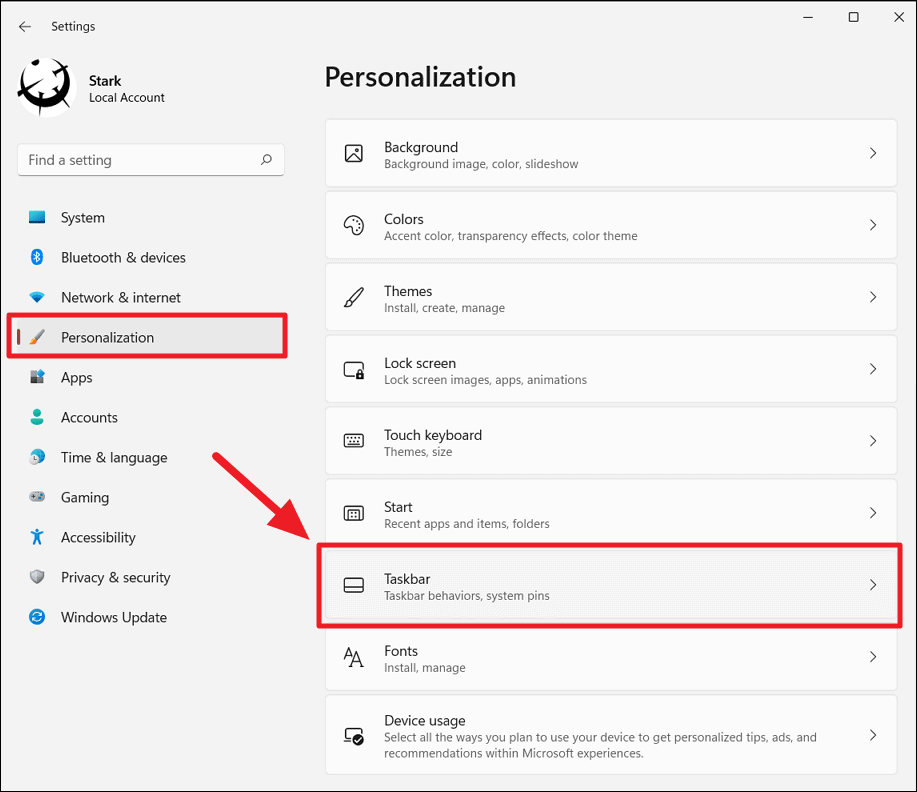917x792 pixels.
Task: Click the Background picture icon
Action: coord(354,153)
